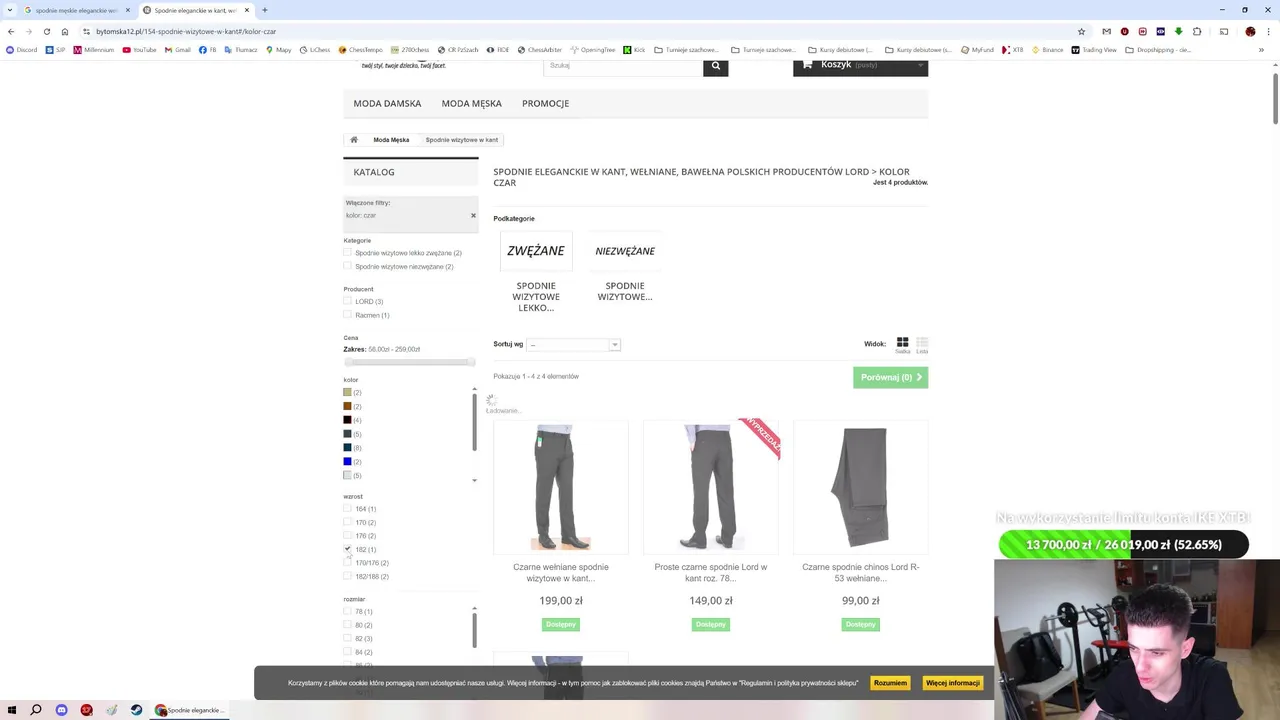Screen dimensions: 1280x720
Task: Close the 'Spodnie eleganckie w kant' tab
Action: [x=247, y=10]
